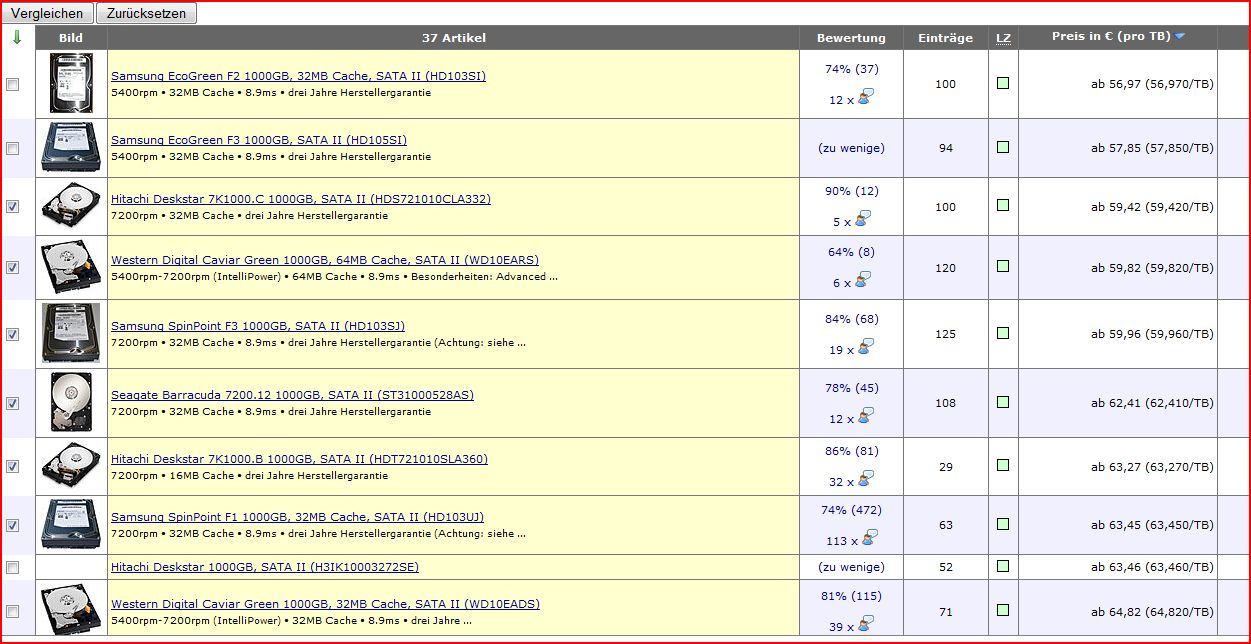Uncheck the Seagate Barracuda 7200.12 checkbox
The height and width of the screenshot is (644, 1251).
(12, 404)
